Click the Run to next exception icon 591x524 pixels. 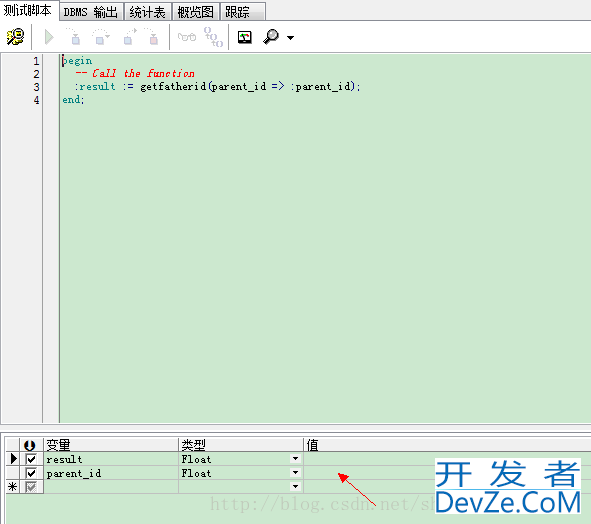(152, 37)
